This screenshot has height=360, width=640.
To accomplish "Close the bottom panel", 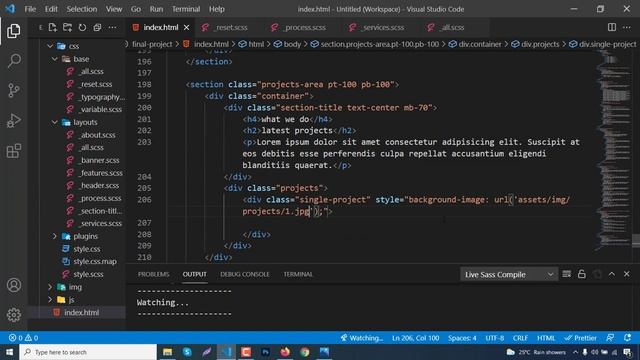I will 627,274.
